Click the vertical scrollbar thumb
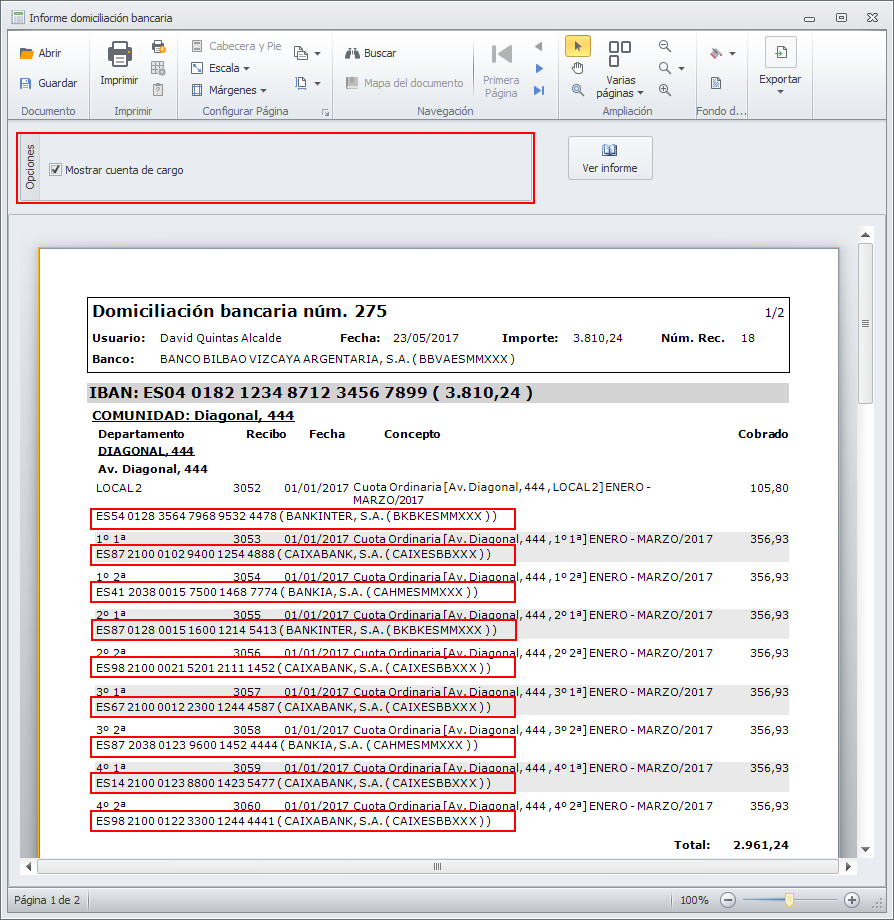894x920 pixels. [x=865, y=323]
